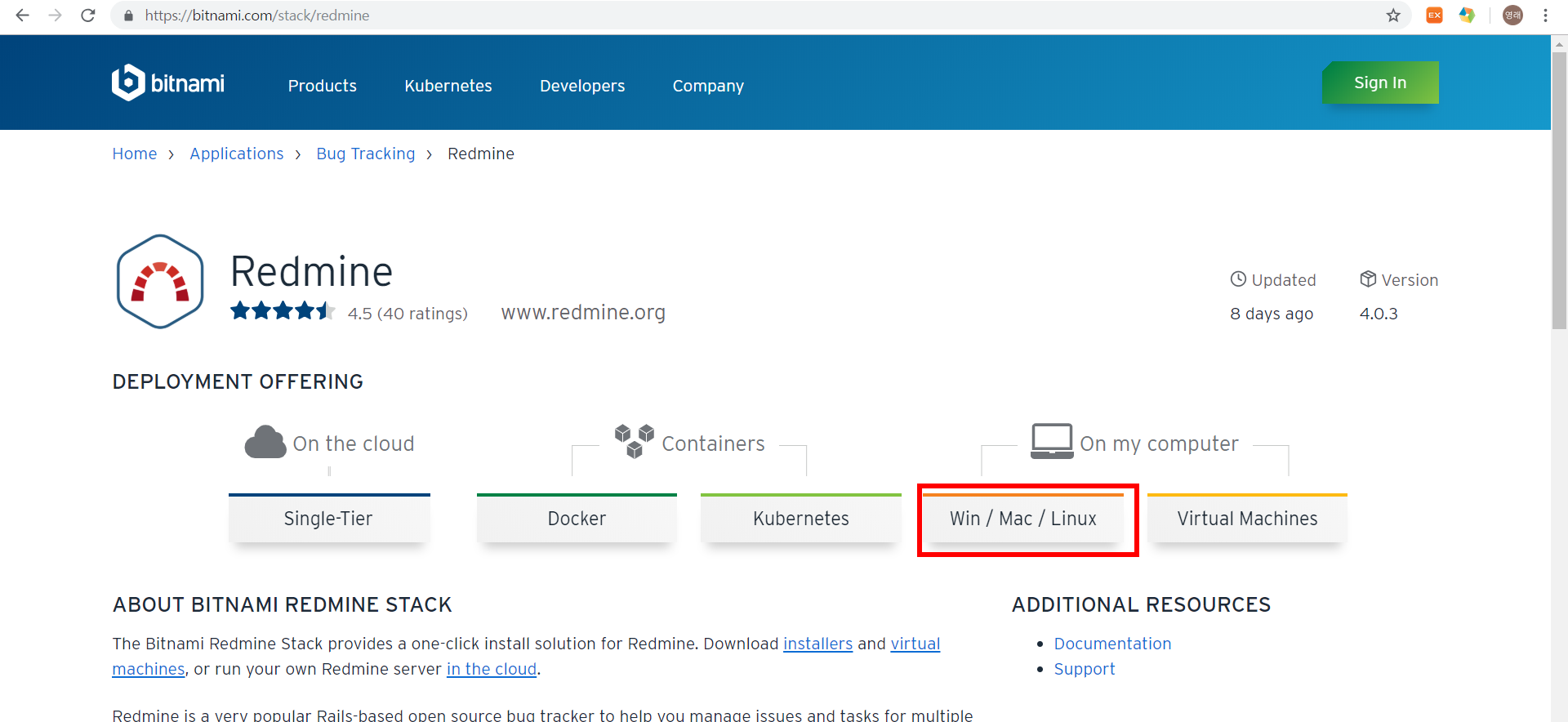Click the Sign In button
Viewport: 1568px width, 722px height.
1380,82
